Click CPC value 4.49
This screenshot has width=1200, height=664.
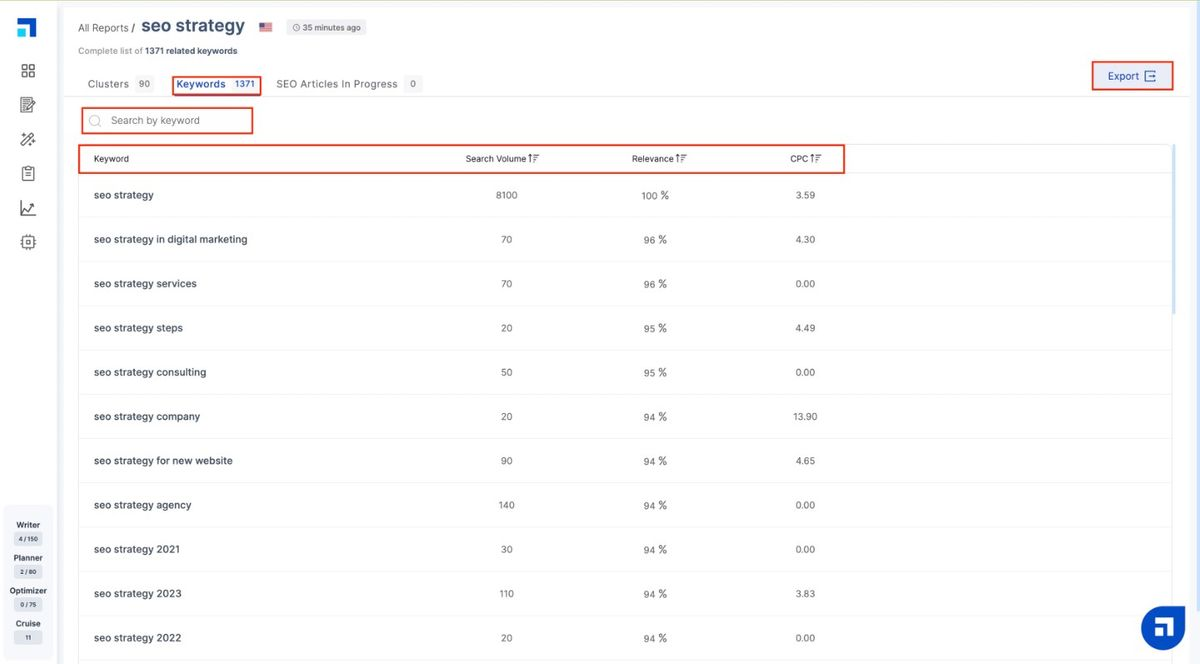click(805, 328)
